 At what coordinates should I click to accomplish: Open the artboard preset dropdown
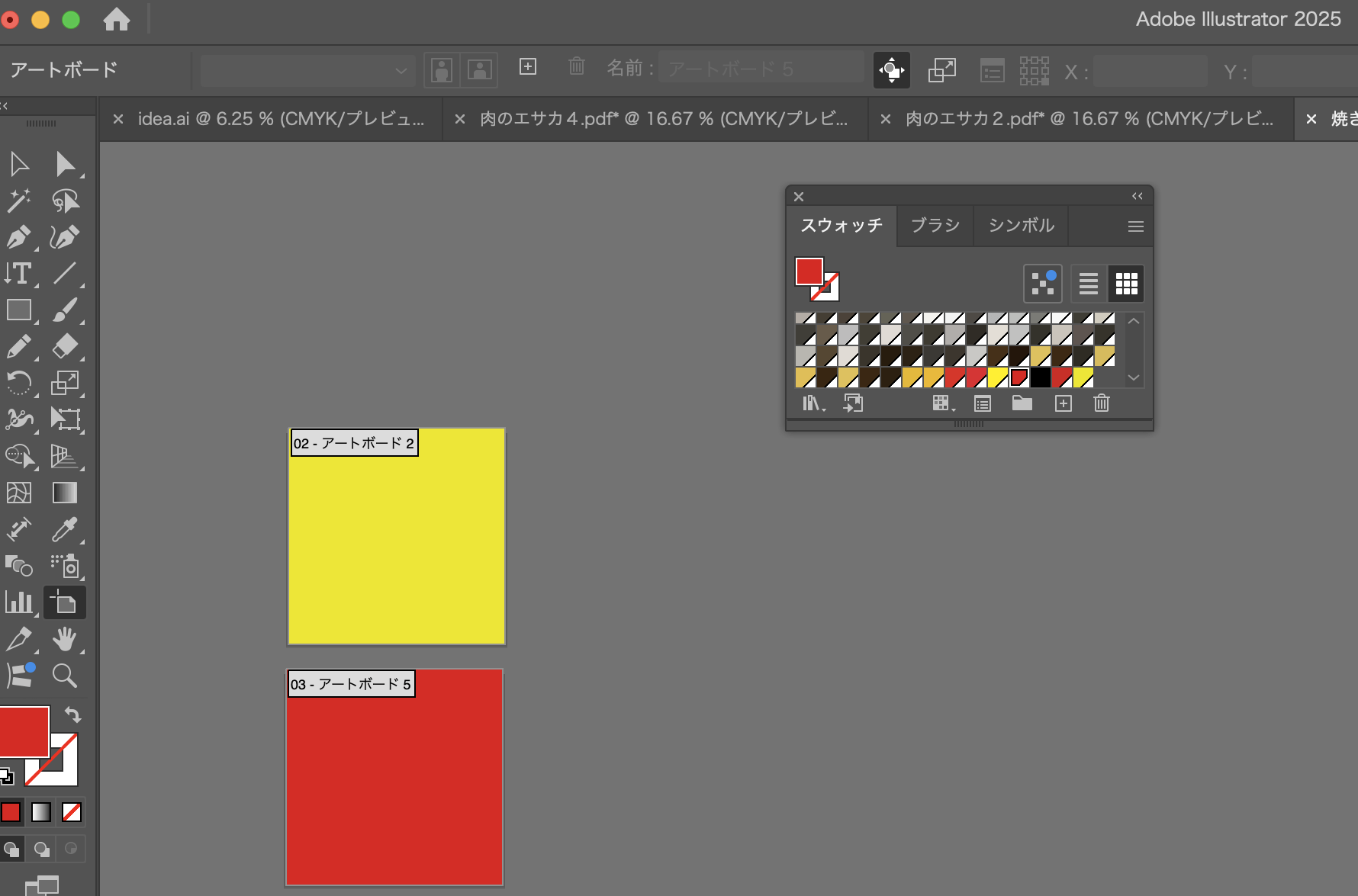[307, 70]
